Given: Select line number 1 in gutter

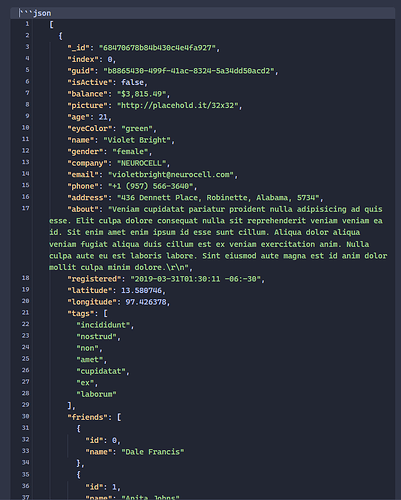Looking at the screenshot, I should 27,24.
